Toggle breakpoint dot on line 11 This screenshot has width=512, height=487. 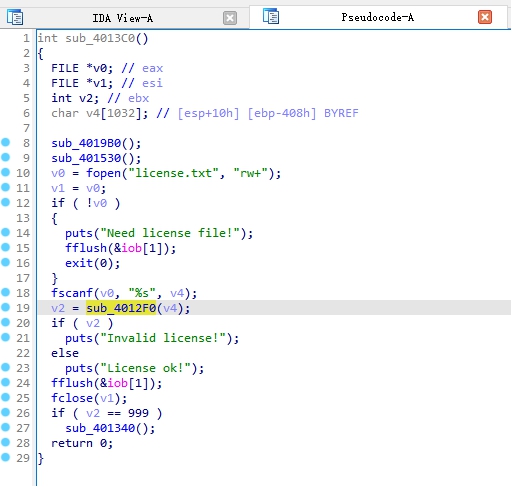[x=6, y=187]
